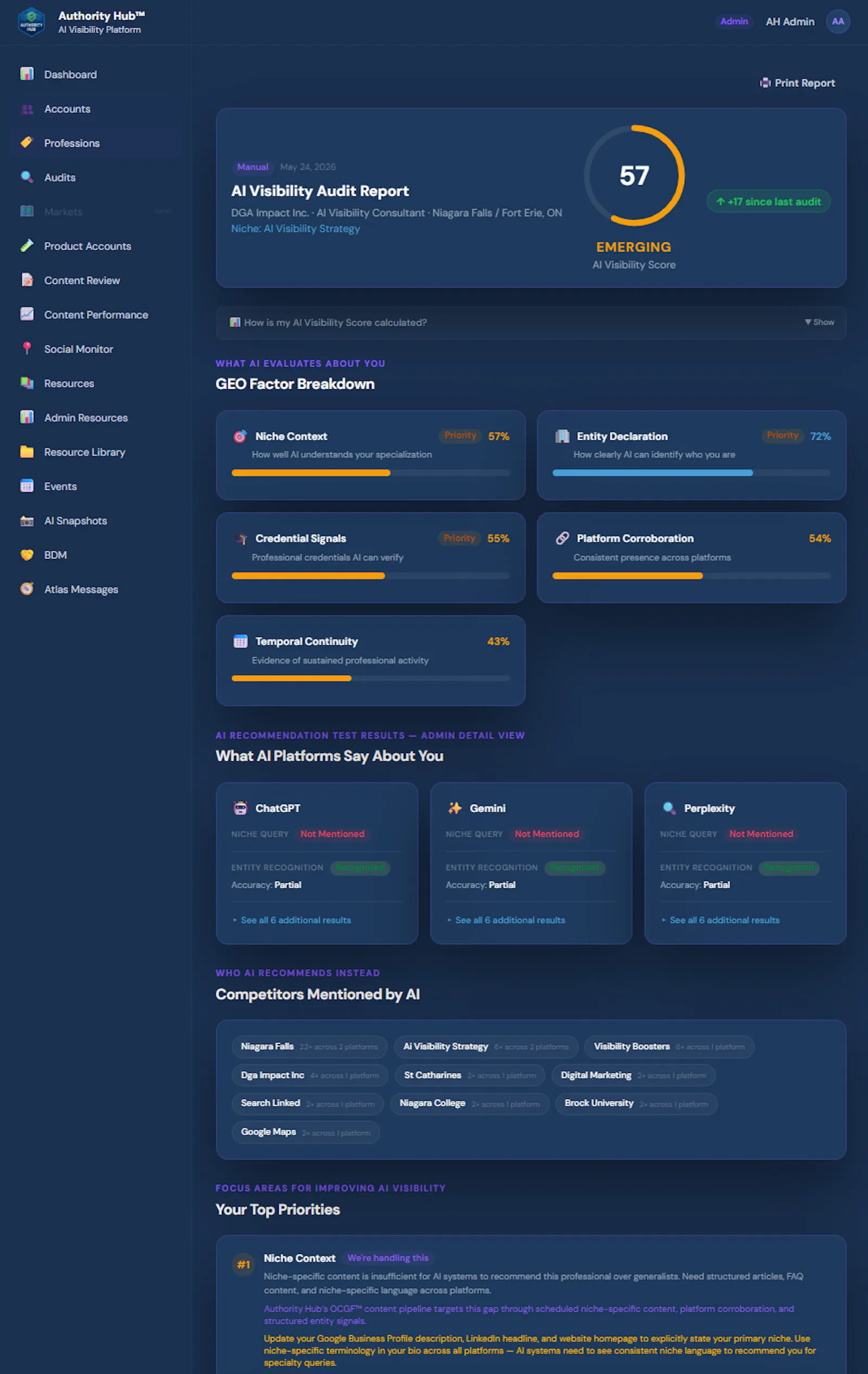Screen dimensions: 868x1374
Task: Click the Dga Impact Inc competitor chip
Action: (310, 1075)
